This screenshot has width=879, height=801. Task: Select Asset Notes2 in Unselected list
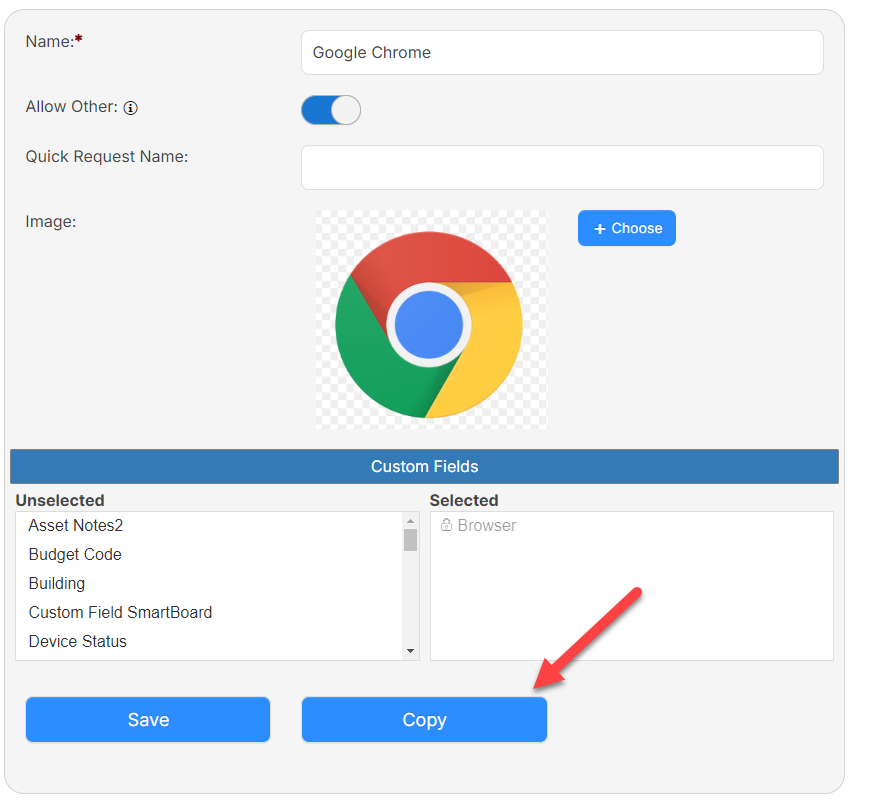click(x=209, y=526)
